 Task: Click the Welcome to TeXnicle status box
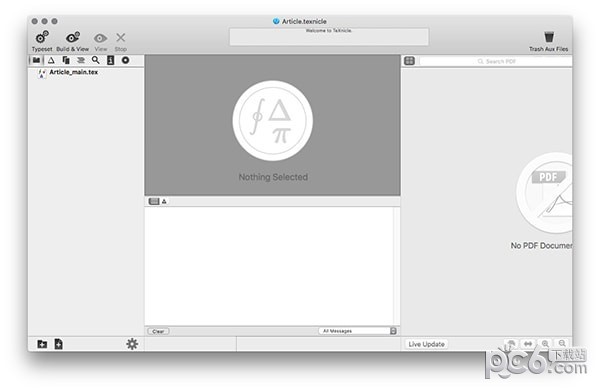click(329, 36)
